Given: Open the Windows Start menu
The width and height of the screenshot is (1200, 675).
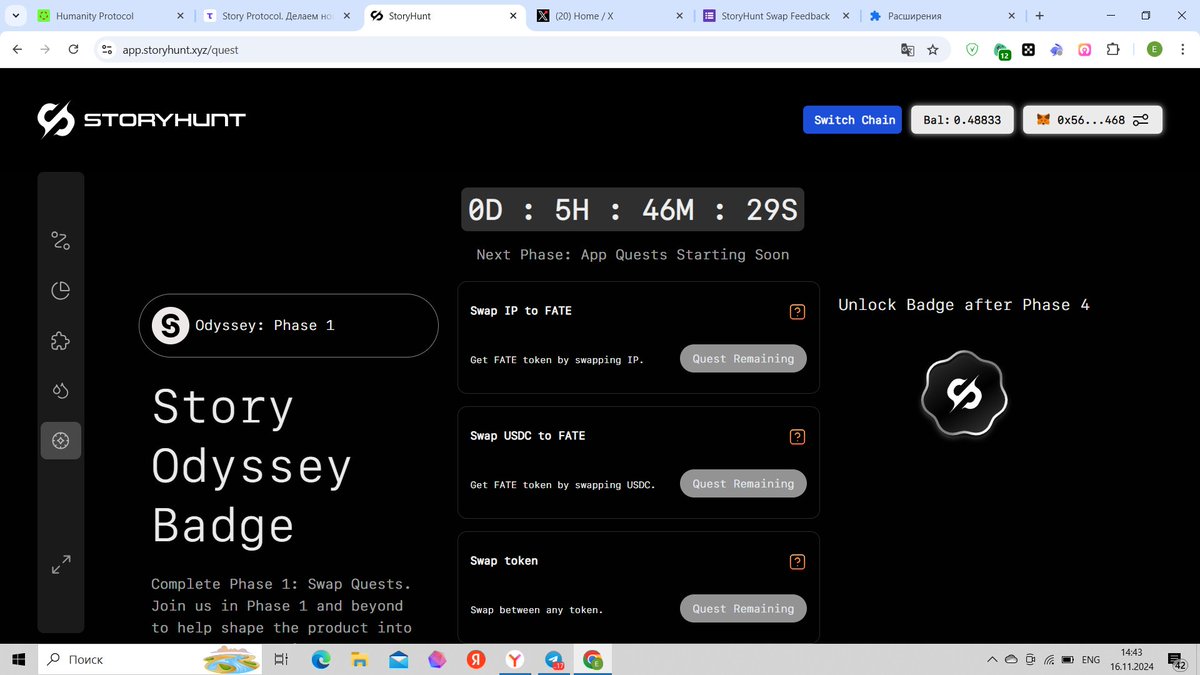Looking at the screenshot, I should click(18, 660).
